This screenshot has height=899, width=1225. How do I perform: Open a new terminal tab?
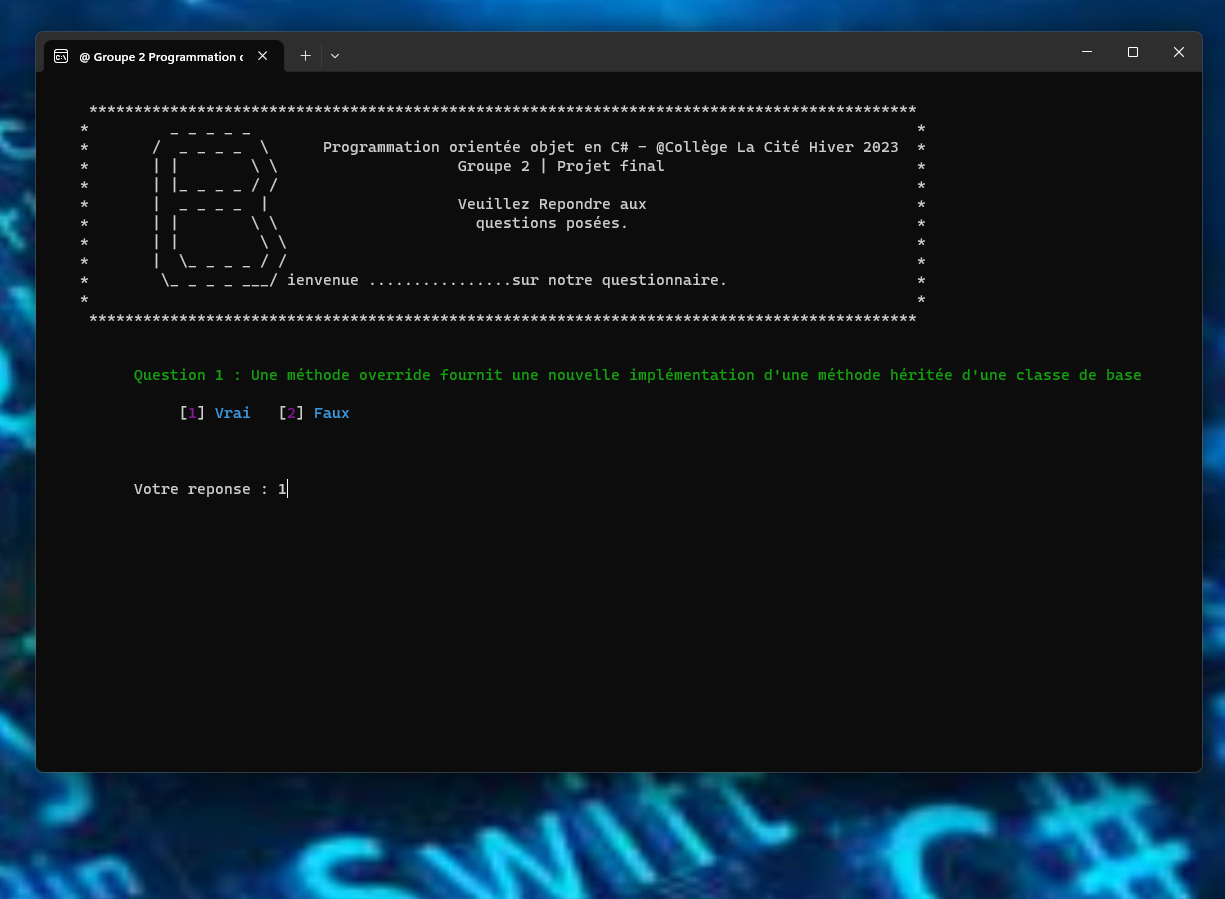coord(306,56)
